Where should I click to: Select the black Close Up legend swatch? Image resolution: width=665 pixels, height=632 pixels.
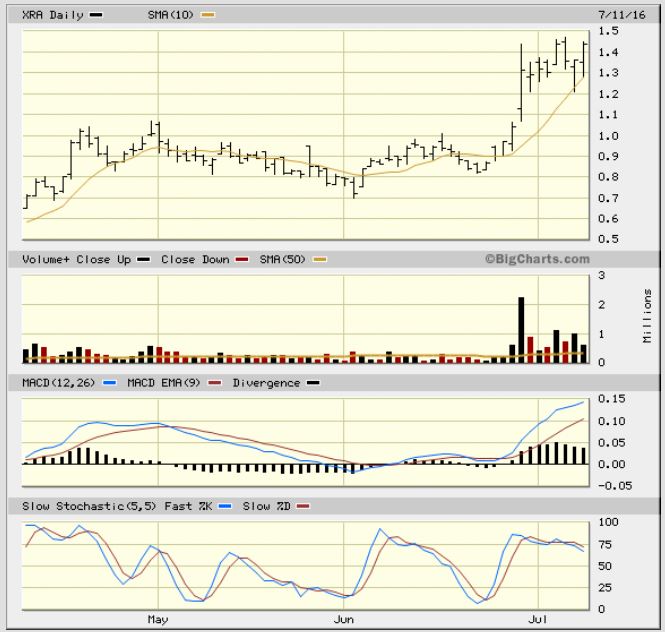click(144, 260)
